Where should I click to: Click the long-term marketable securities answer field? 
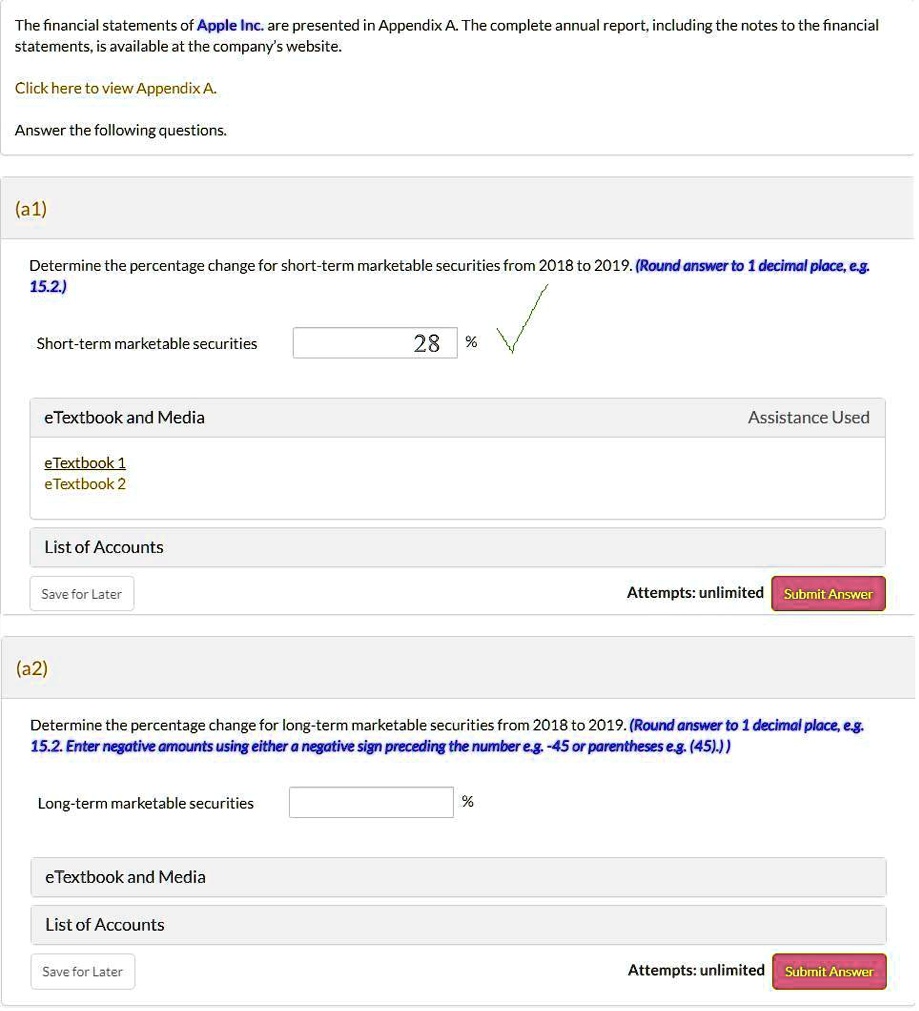[371, 801]
